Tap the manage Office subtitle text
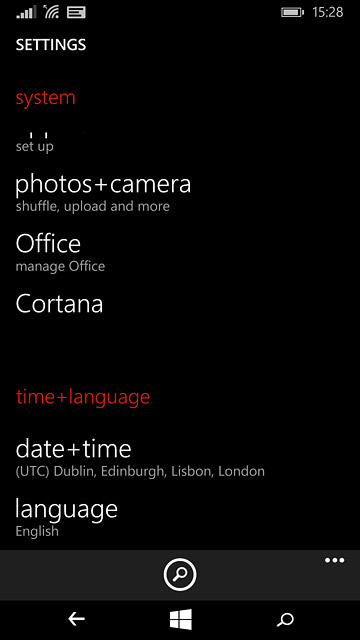 [x=60, y=266]
